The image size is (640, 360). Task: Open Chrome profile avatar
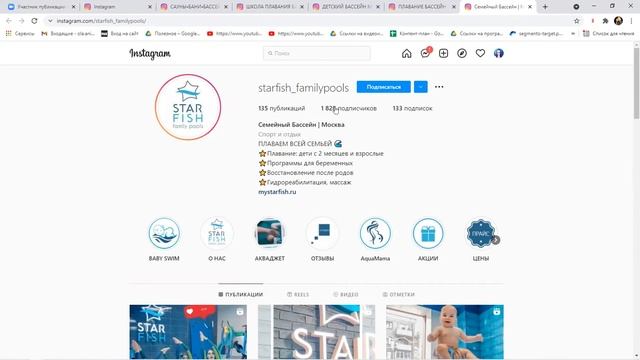618,21
